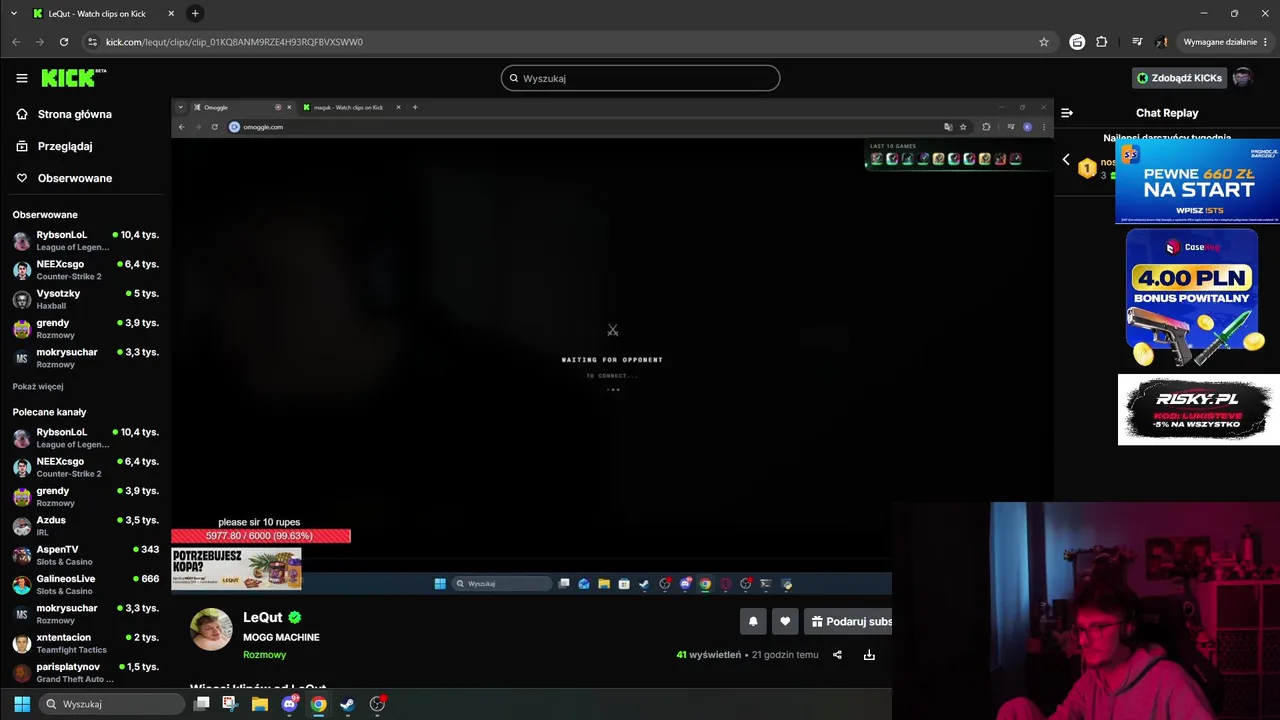Viewport: 1280px width, 720px height.
Task: Close the LeQut Kick tab
Action: tap(171, 14)
